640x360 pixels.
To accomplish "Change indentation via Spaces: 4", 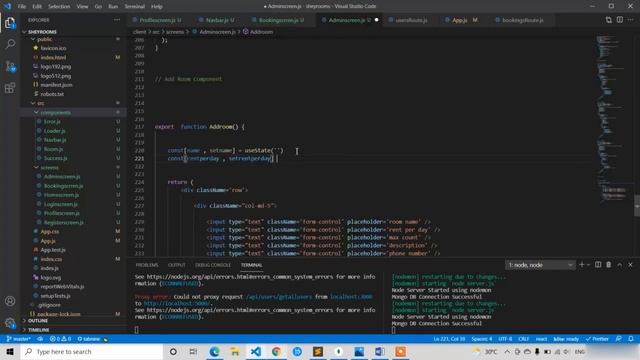I will [x=482, y=339].
